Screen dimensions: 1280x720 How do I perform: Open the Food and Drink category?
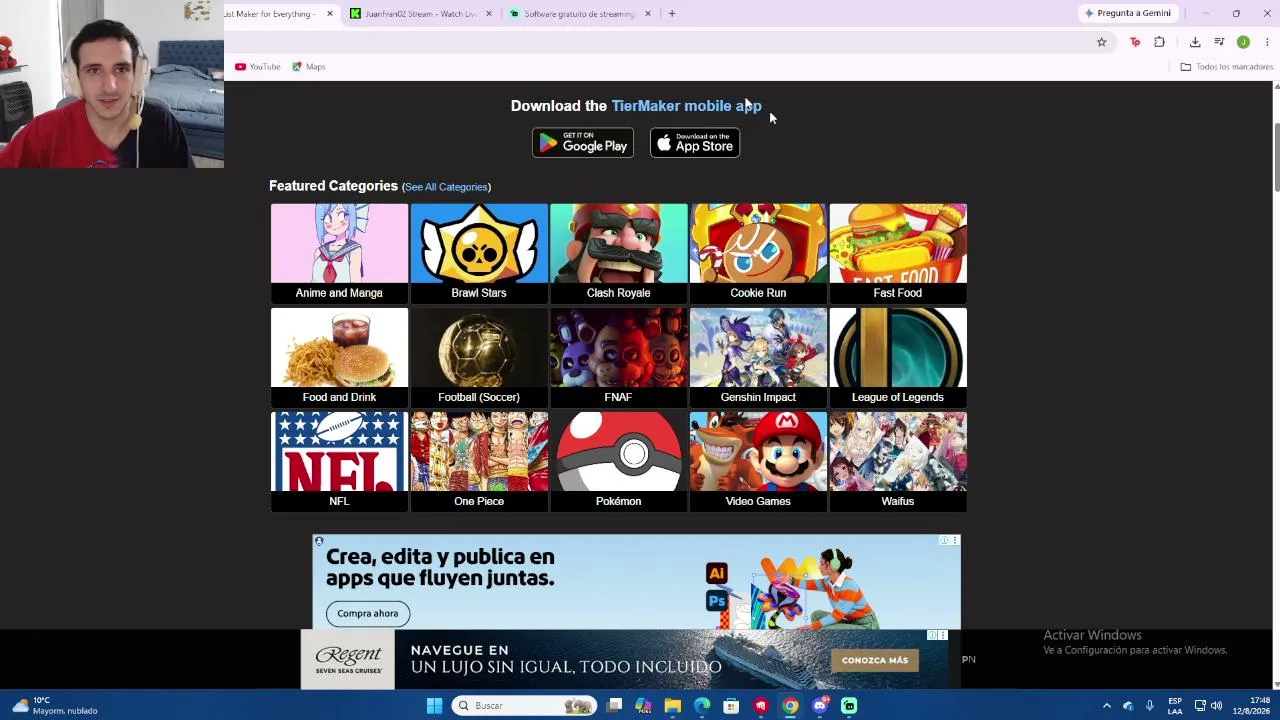coord(339,357)
